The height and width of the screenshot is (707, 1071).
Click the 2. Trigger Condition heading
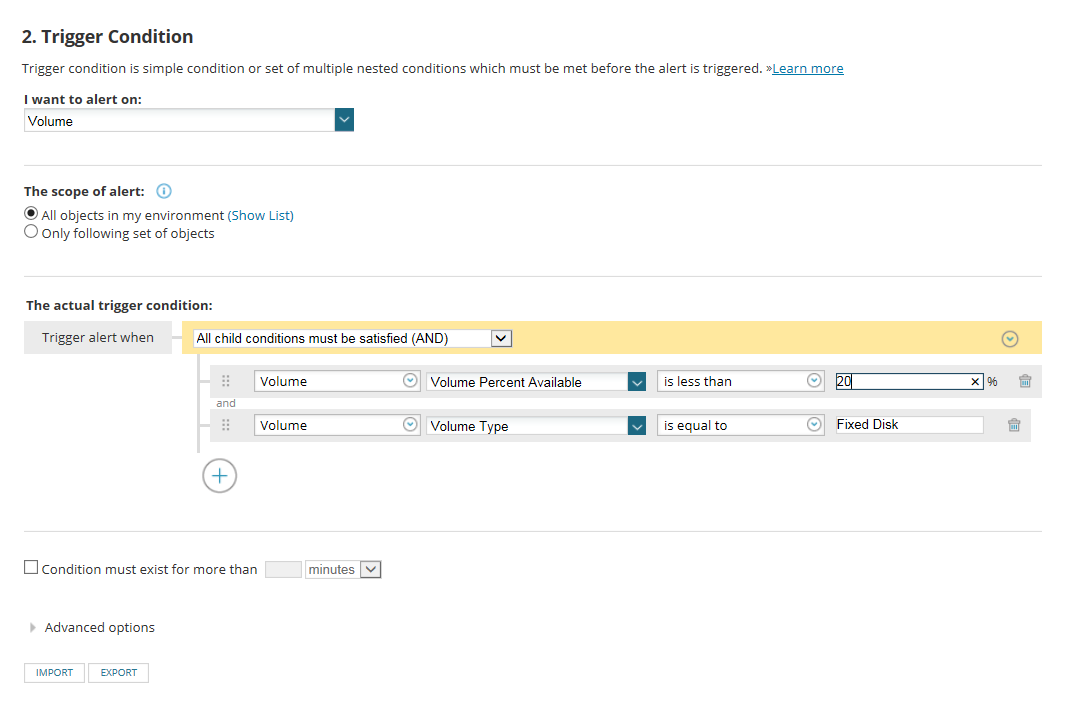point(107,37)
